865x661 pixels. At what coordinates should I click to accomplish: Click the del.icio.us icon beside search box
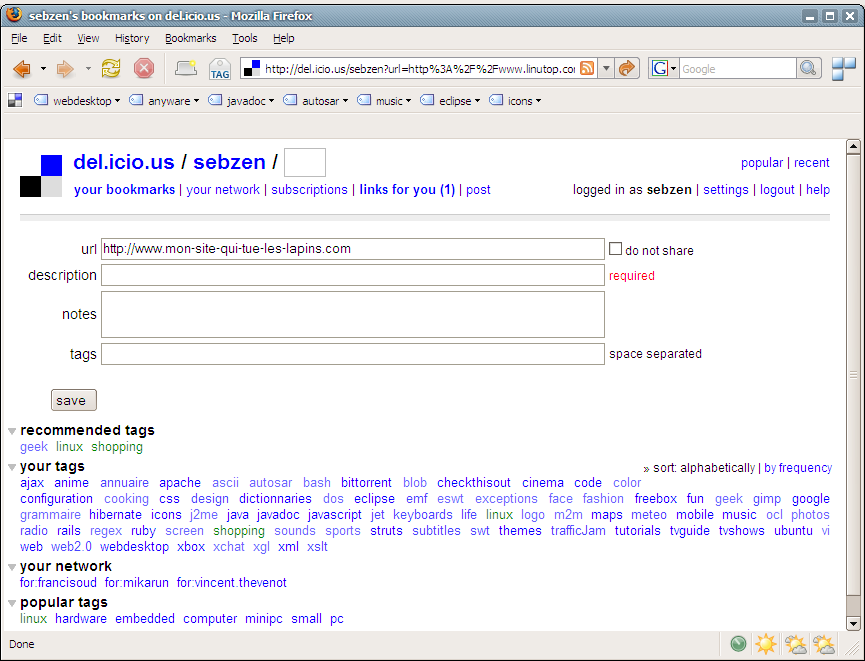843,69
